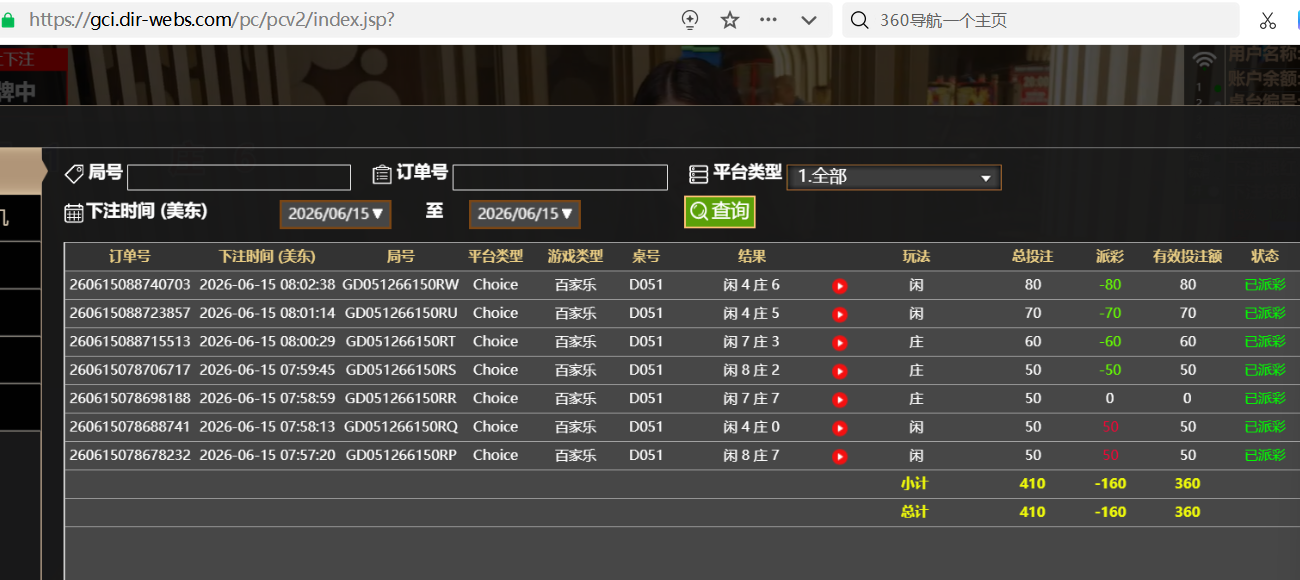The image size is (1300, 580).
Task: Play video replay for round GD051266150RP
Action: point(840,456)
